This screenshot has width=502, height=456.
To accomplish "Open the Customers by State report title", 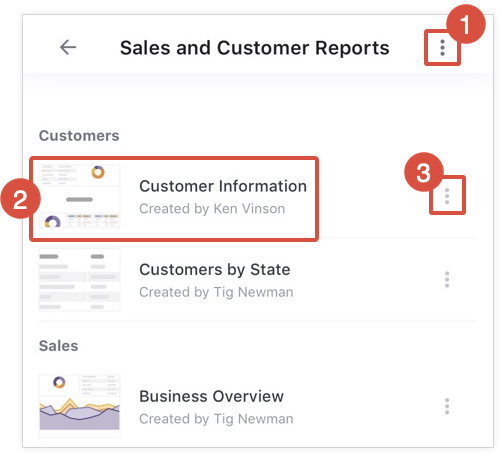I will [x=215, y=269].
